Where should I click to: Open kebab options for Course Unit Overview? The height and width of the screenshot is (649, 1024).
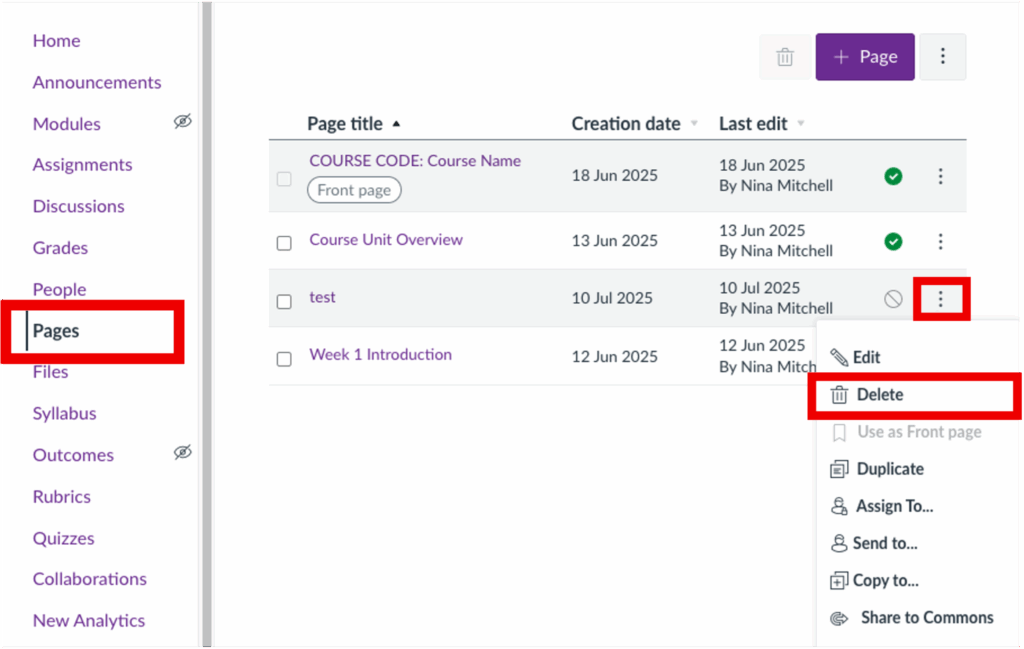click(940, 241)
